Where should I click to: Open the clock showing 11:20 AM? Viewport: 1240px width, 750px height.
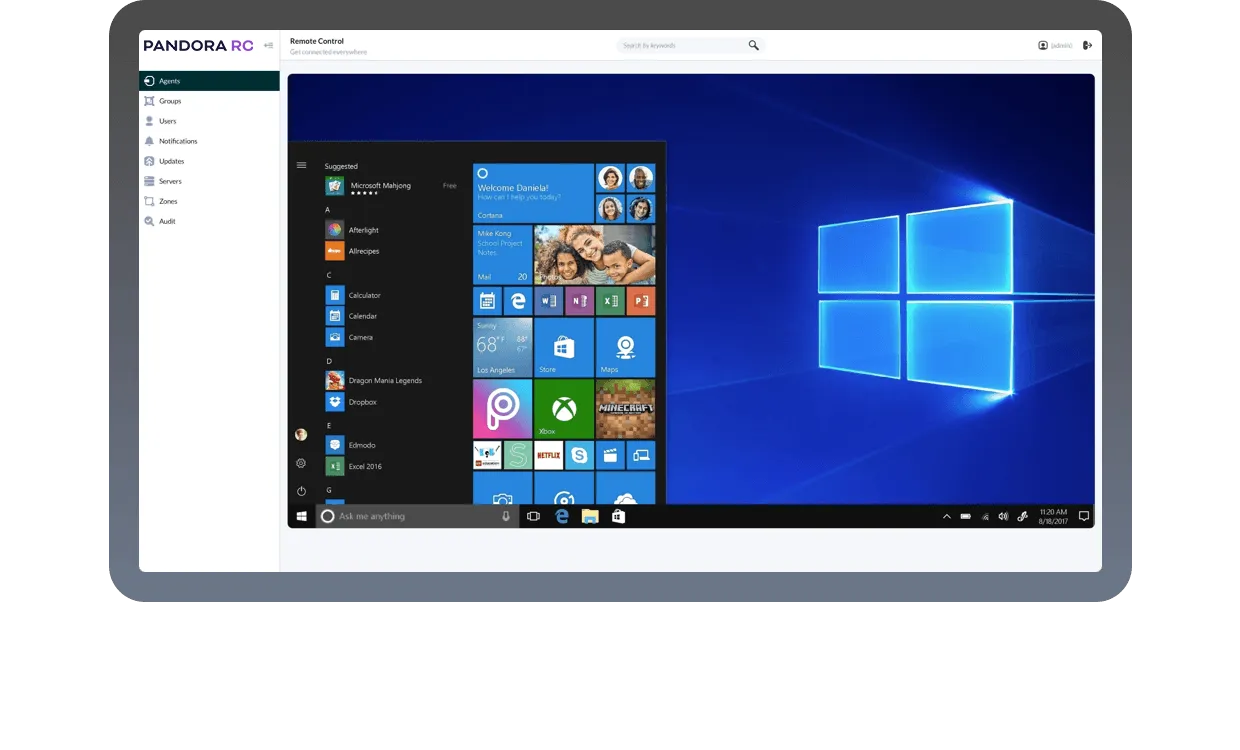(x=1054, y=516)
